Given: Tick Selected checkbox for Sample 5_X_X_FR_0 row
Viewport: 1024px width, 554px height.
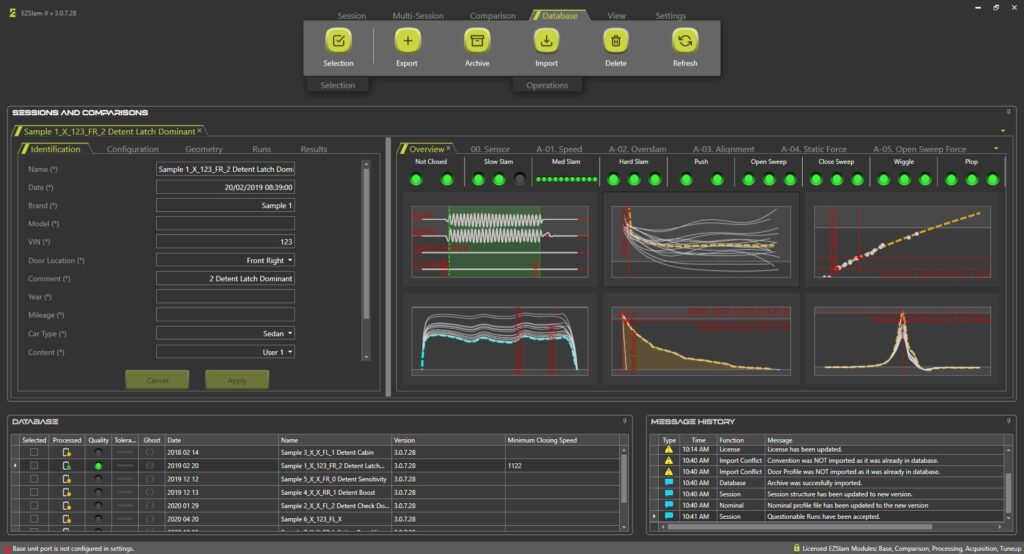Looking at the screenshot, I should click(34, 480).
